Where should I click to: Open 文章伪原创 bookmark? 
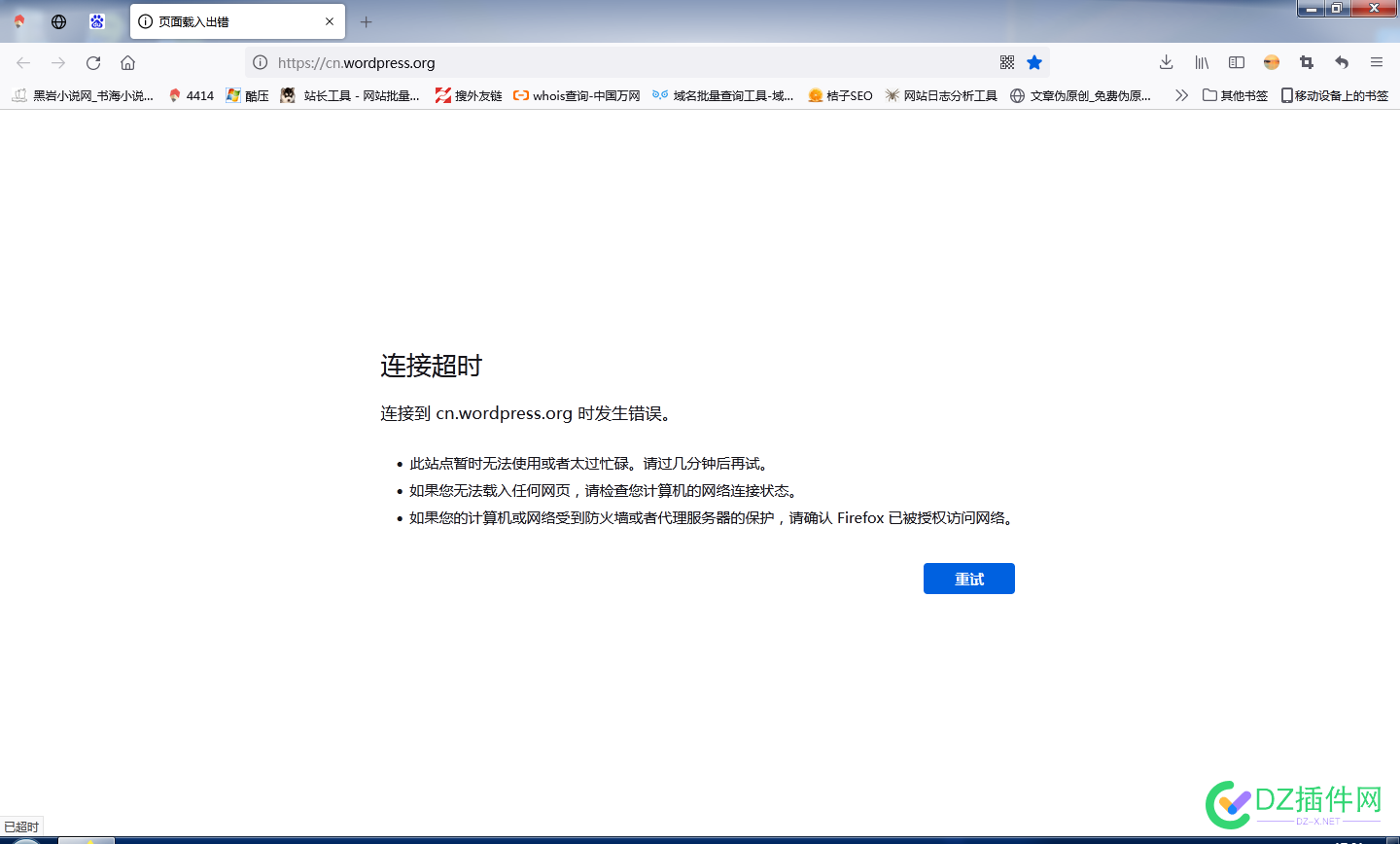tap(1080, 95)
